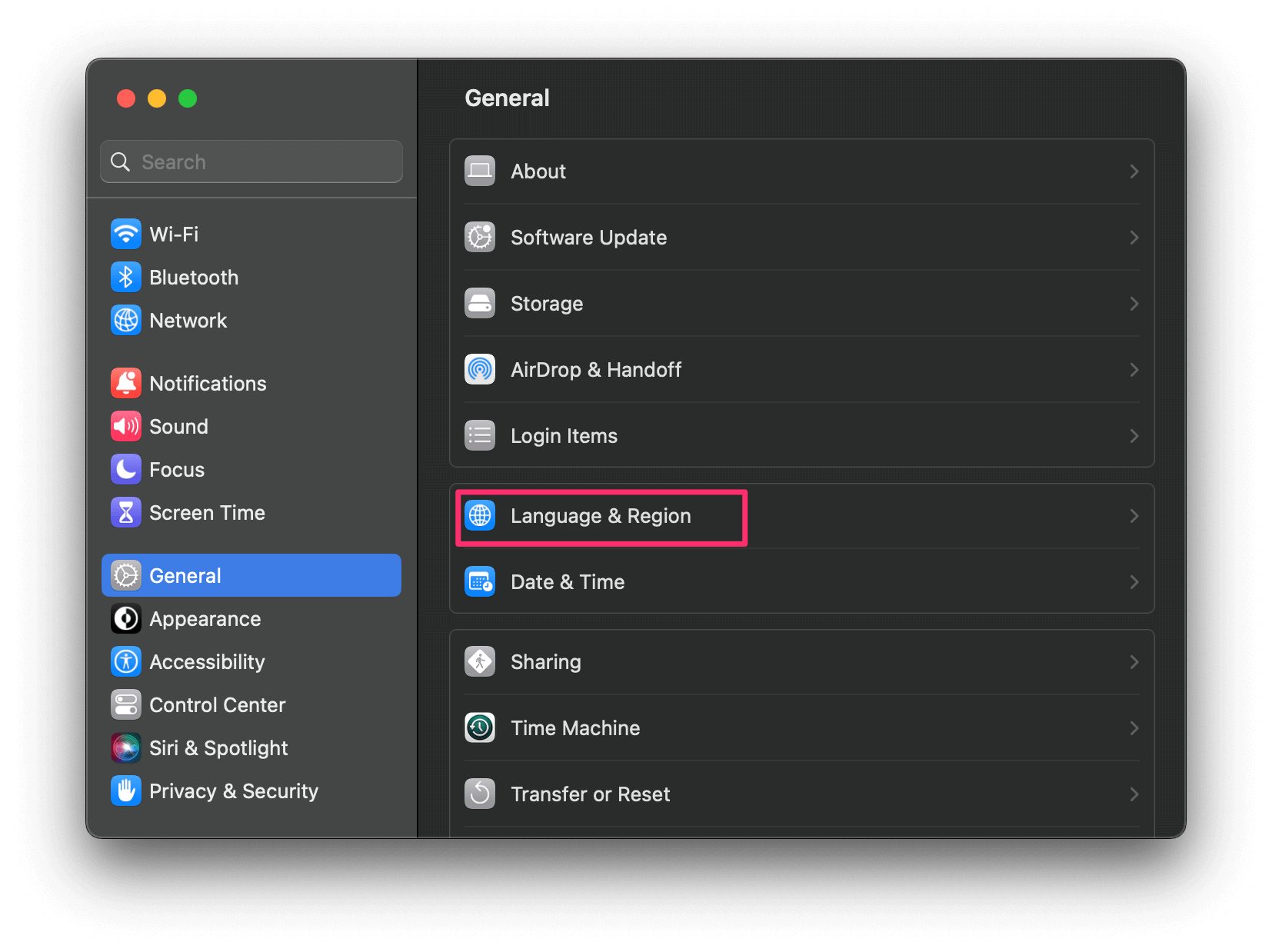Click the Storage drive icon
This screenshot has width=1272, height=952.
(x=480, y=303)
